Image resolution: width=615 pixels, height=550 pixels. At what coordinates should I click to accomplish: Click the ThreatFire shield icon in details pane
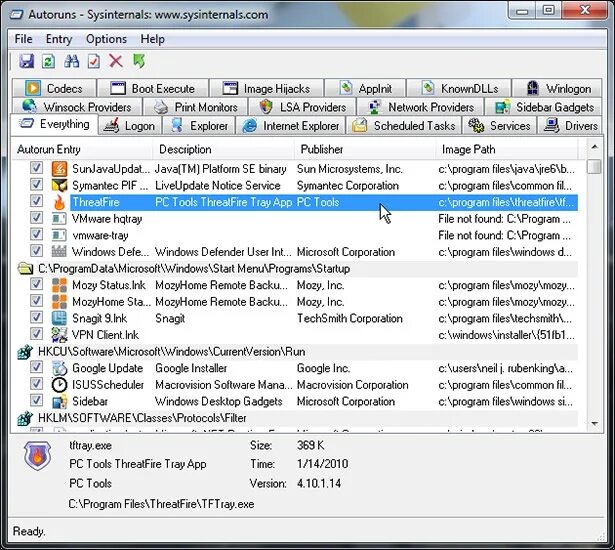[37, 455]
